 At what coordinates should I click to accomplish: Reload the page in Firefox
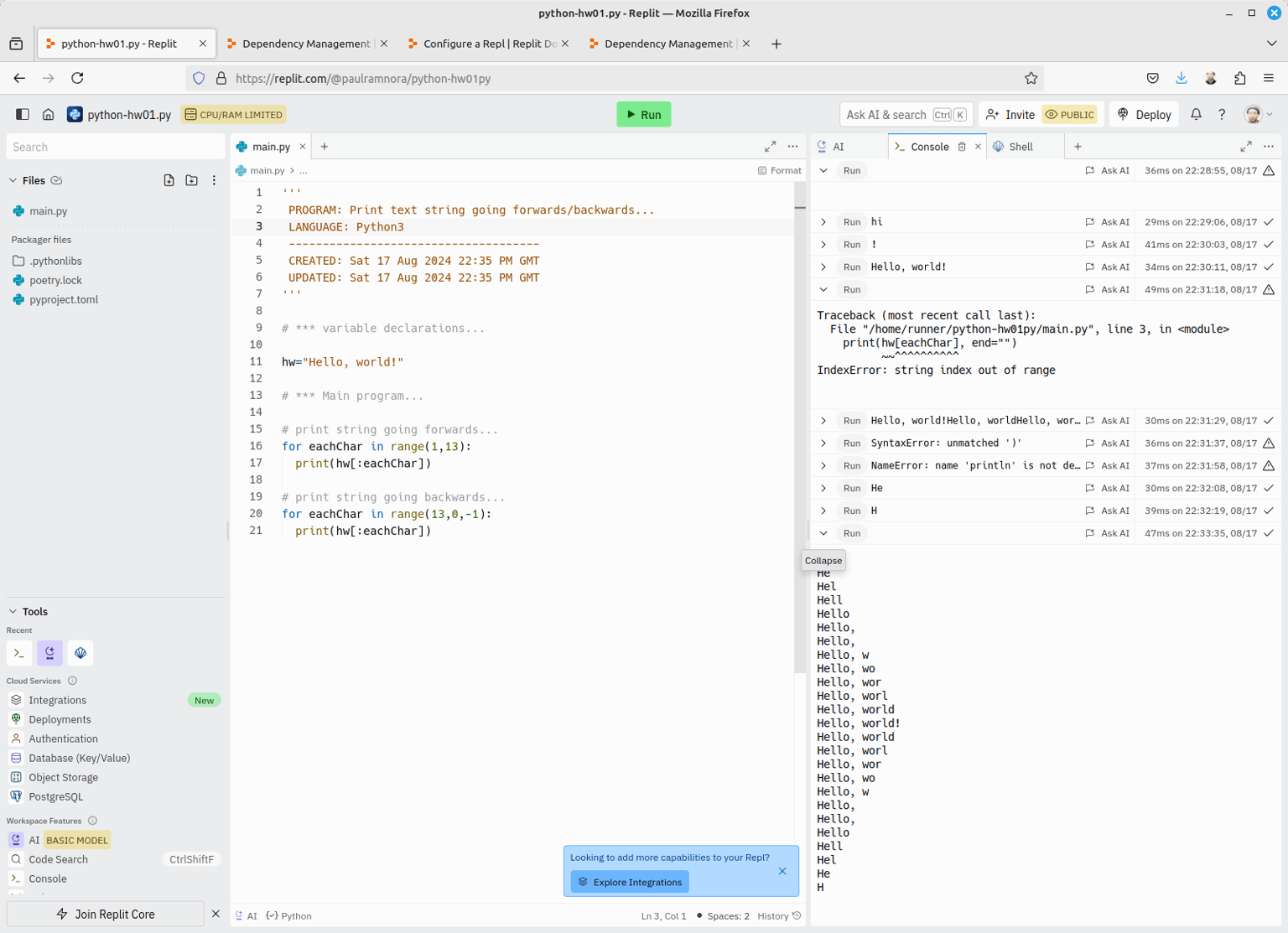tap(77, 78)
